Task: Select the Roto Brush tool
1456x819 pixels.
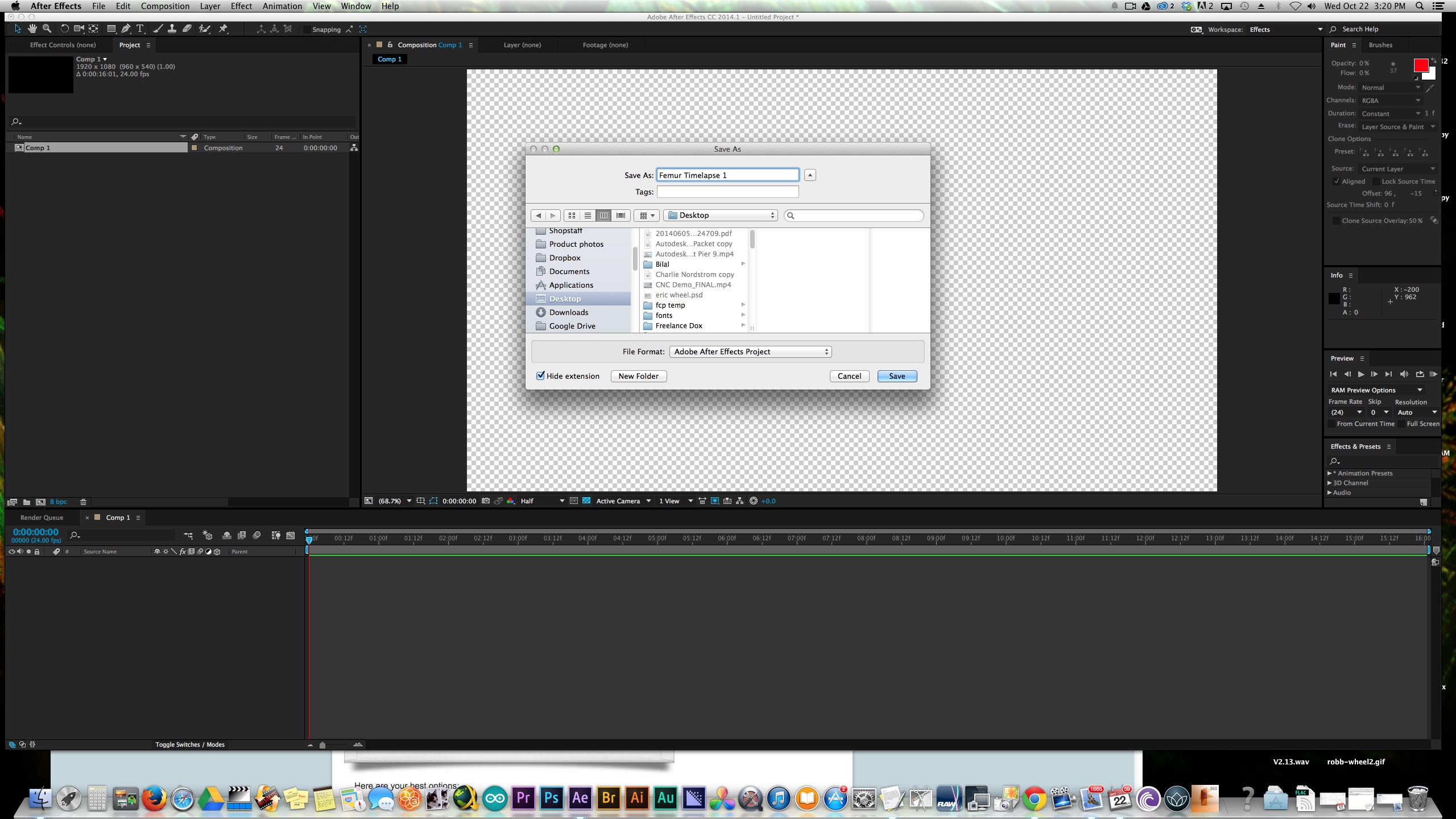Action: pyautogui.click(x=205, y=28)
